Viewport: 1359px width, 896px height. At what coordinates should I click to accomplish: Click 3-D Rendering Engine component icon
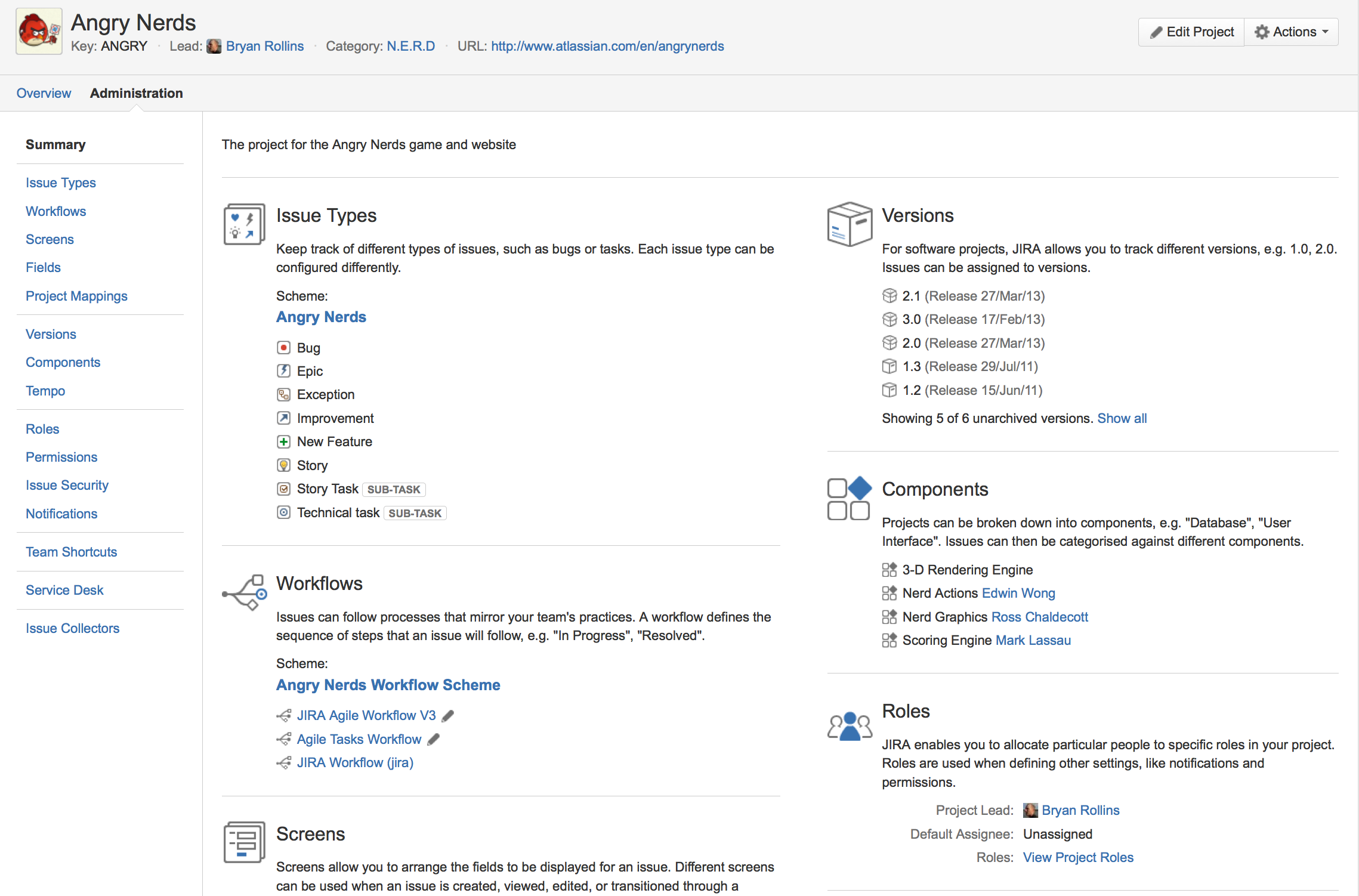click(x=889, y=570)
